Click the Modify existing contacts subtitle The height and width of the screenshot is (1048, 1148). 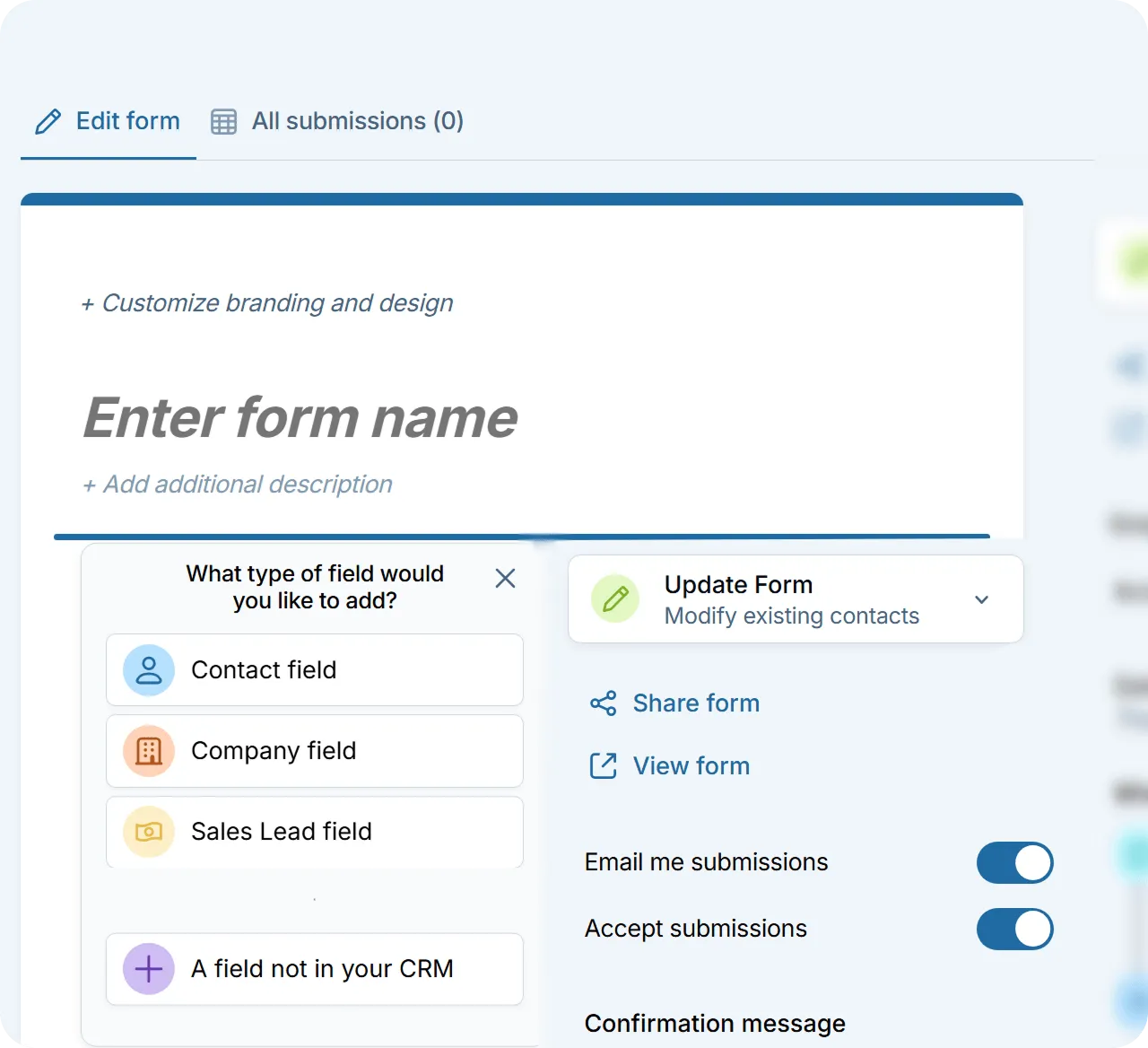point(792,616)
